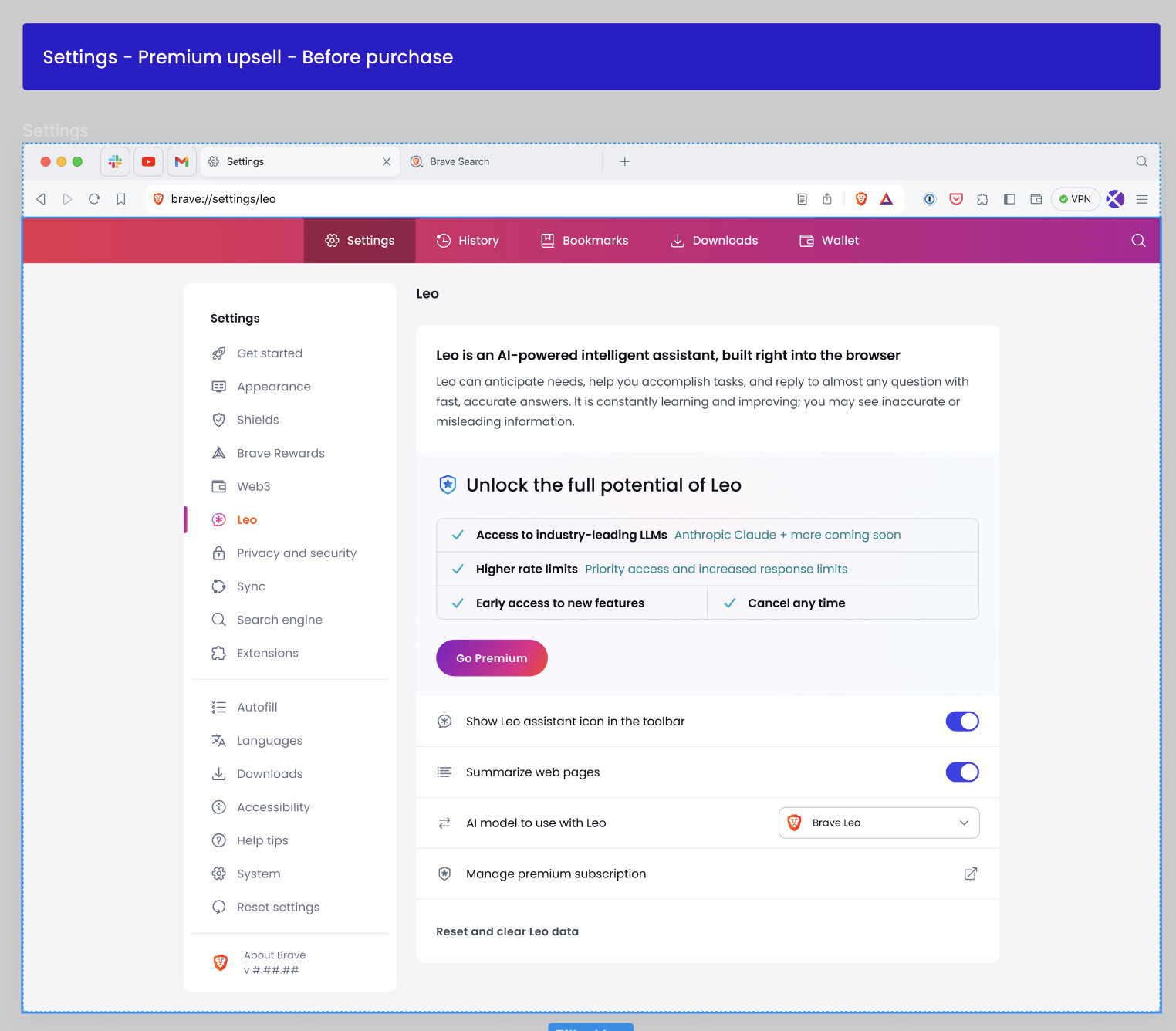Open the pinned Gmail tab
This screenshot has height=1031, width=1176.
[181, 161]
